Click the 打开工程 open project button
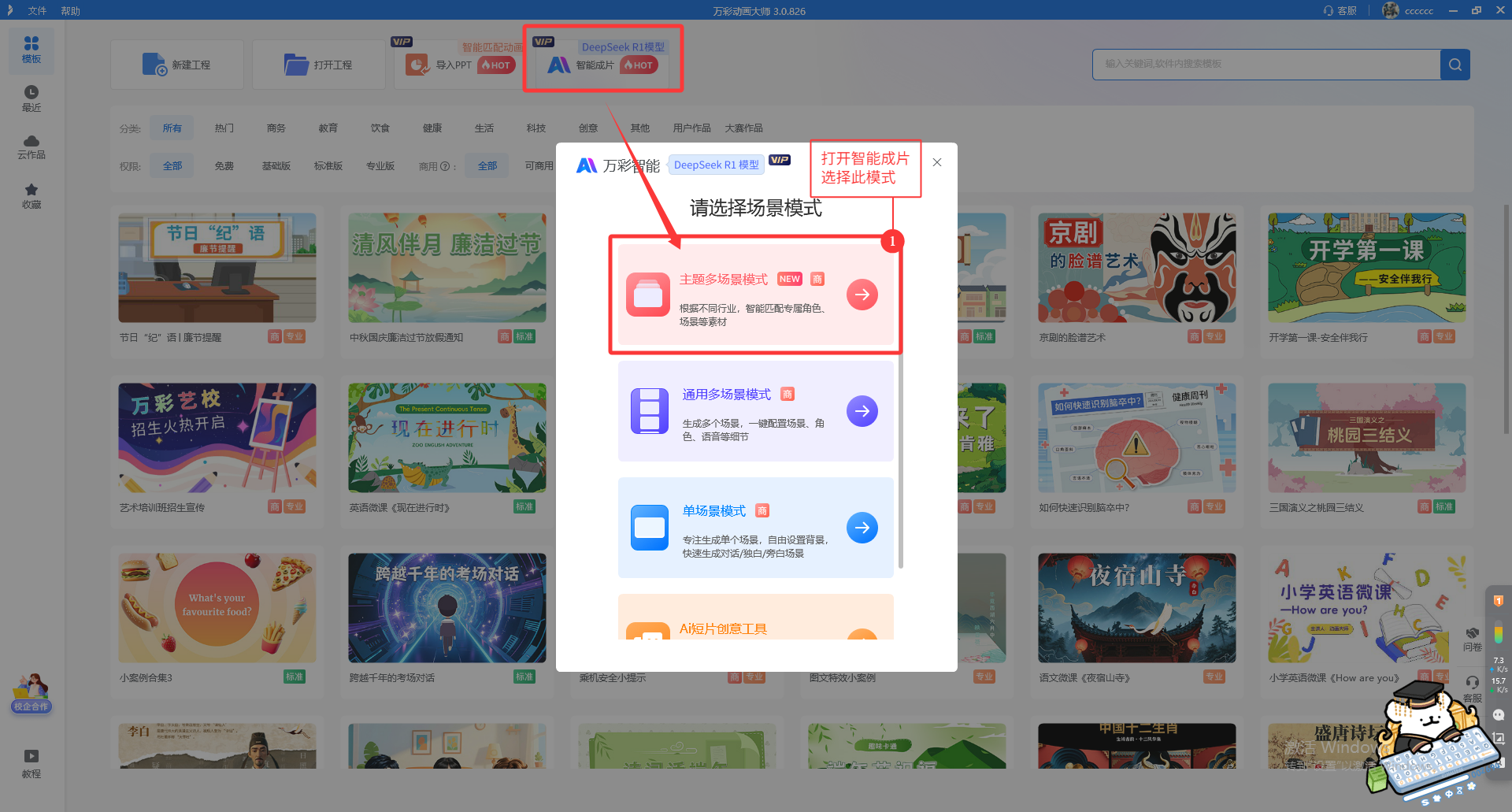This screenshot has width=1512, height=812. pos(319,65)
